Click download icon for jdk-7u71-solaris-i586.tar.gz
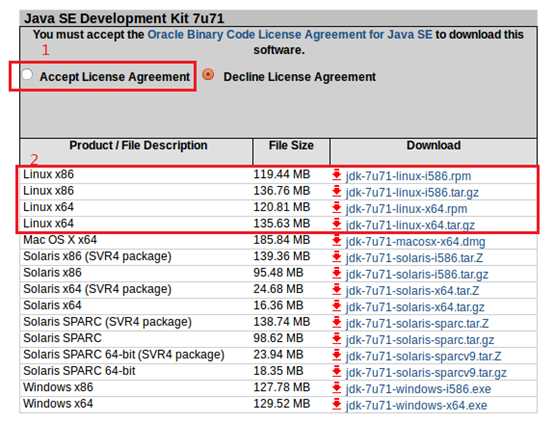554x423 pixels. click(x=336, y=273)
